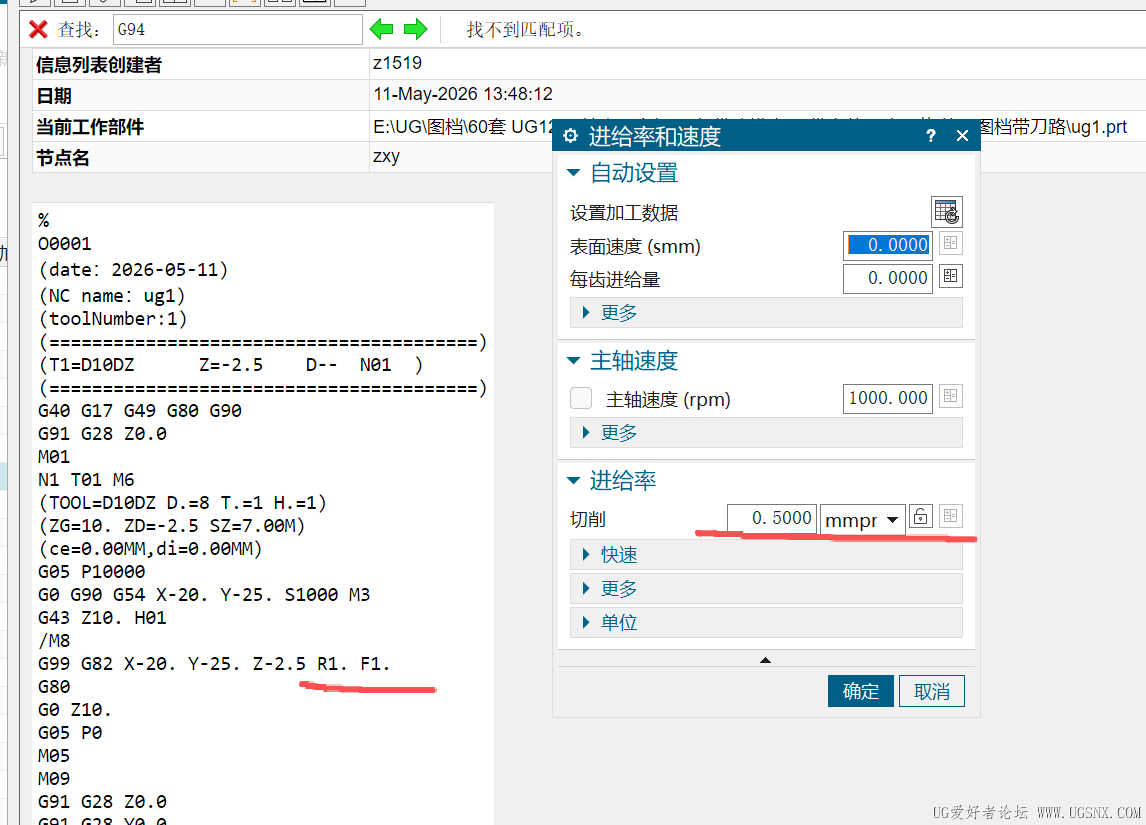Click the 当前工作部件 row label
The image size is (1146, 825).
pos(90,126)
